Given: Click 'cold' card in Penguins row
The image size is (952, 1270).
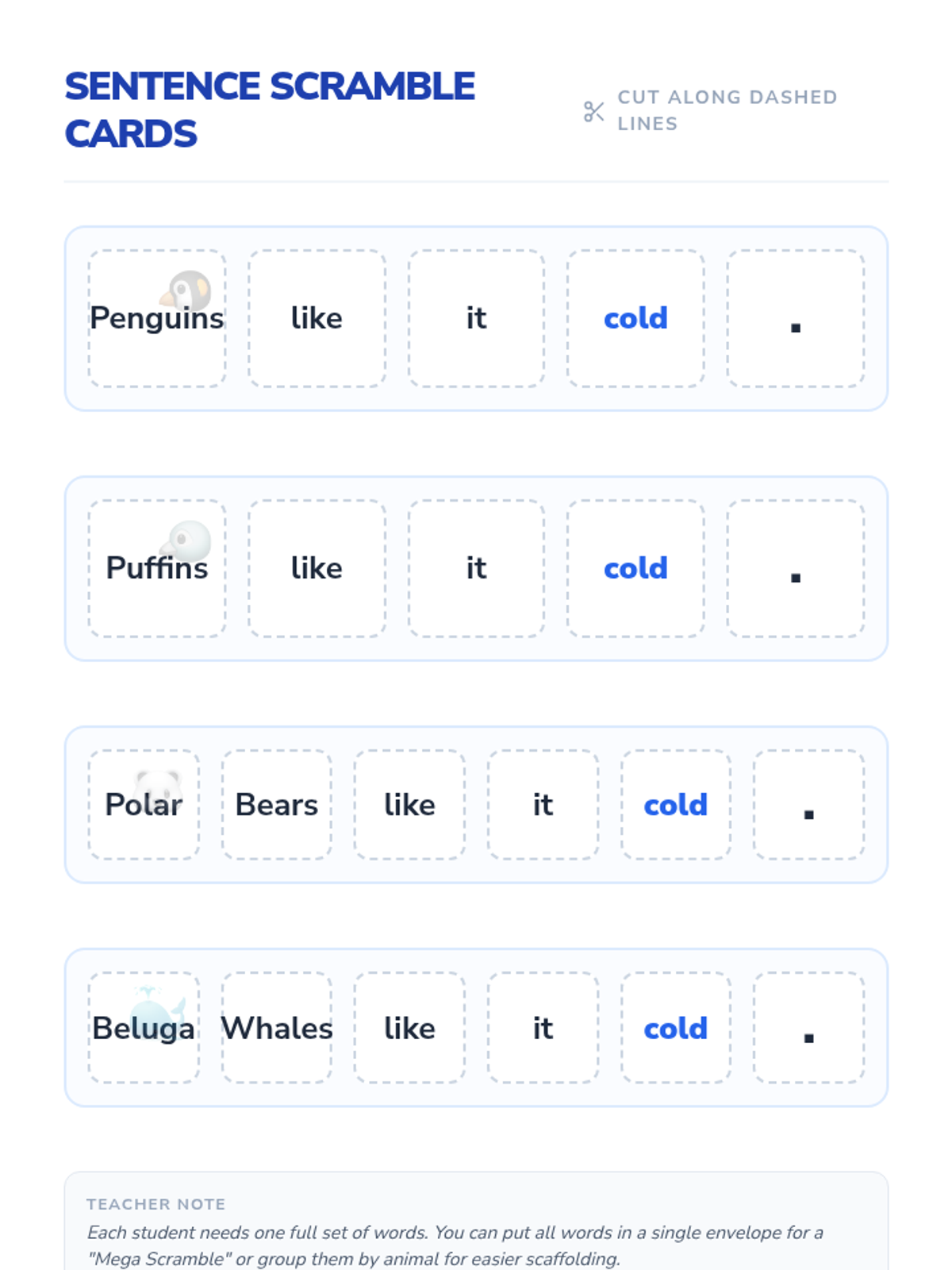Looking at the screenshot, I should point(635,318).
